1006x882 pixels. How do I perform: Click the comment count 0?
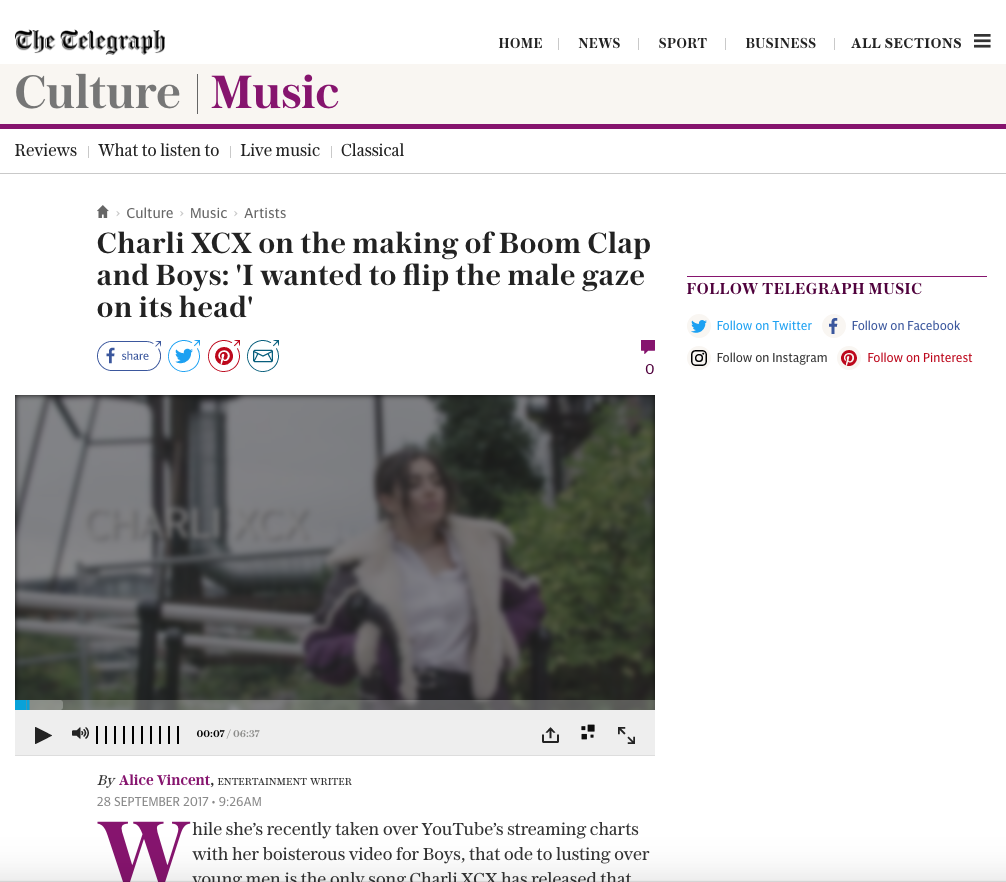click(649, 369)
